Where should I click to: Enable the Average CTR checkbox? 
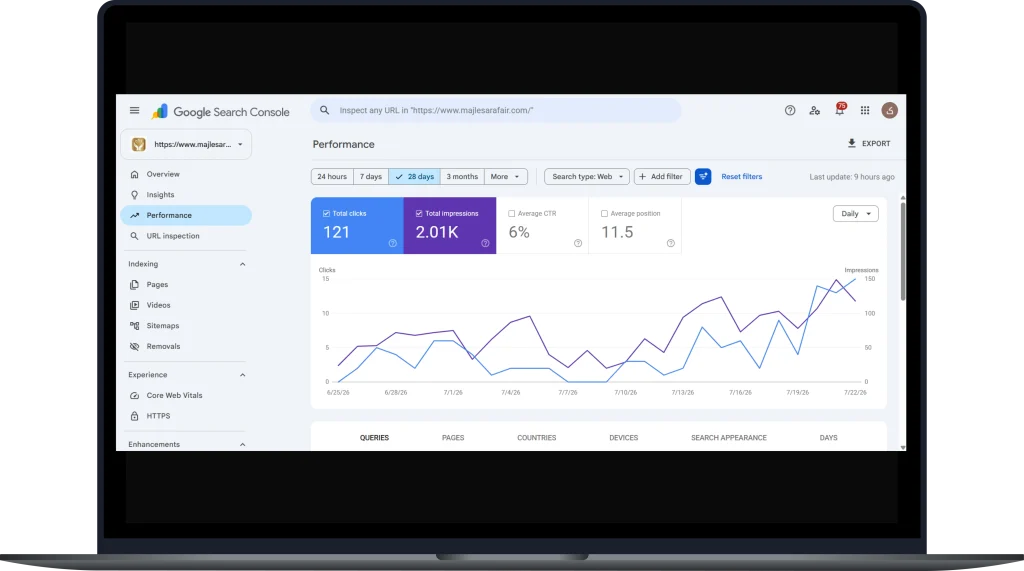512,214
